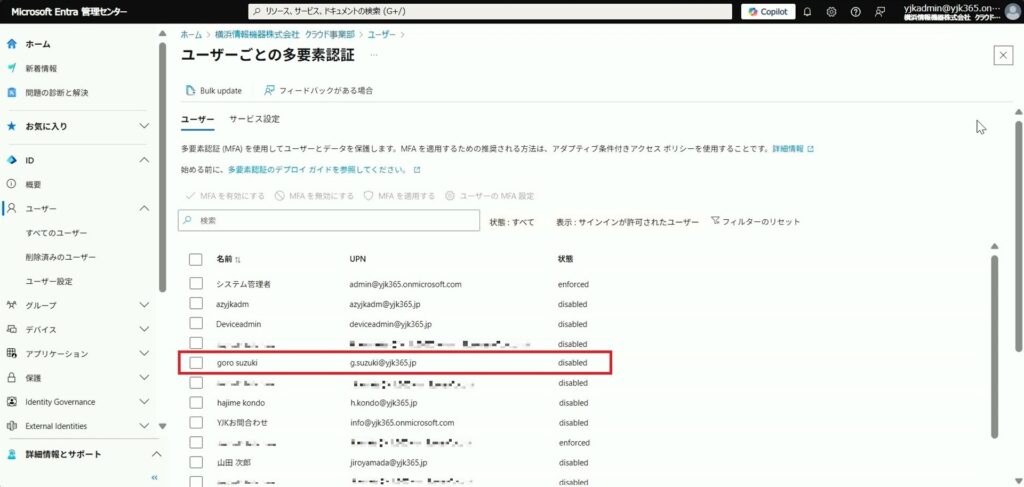Collapse the ユーザー section chevron
The height and width of the screenshot is (487, 1024).
(x=145, y=208)
